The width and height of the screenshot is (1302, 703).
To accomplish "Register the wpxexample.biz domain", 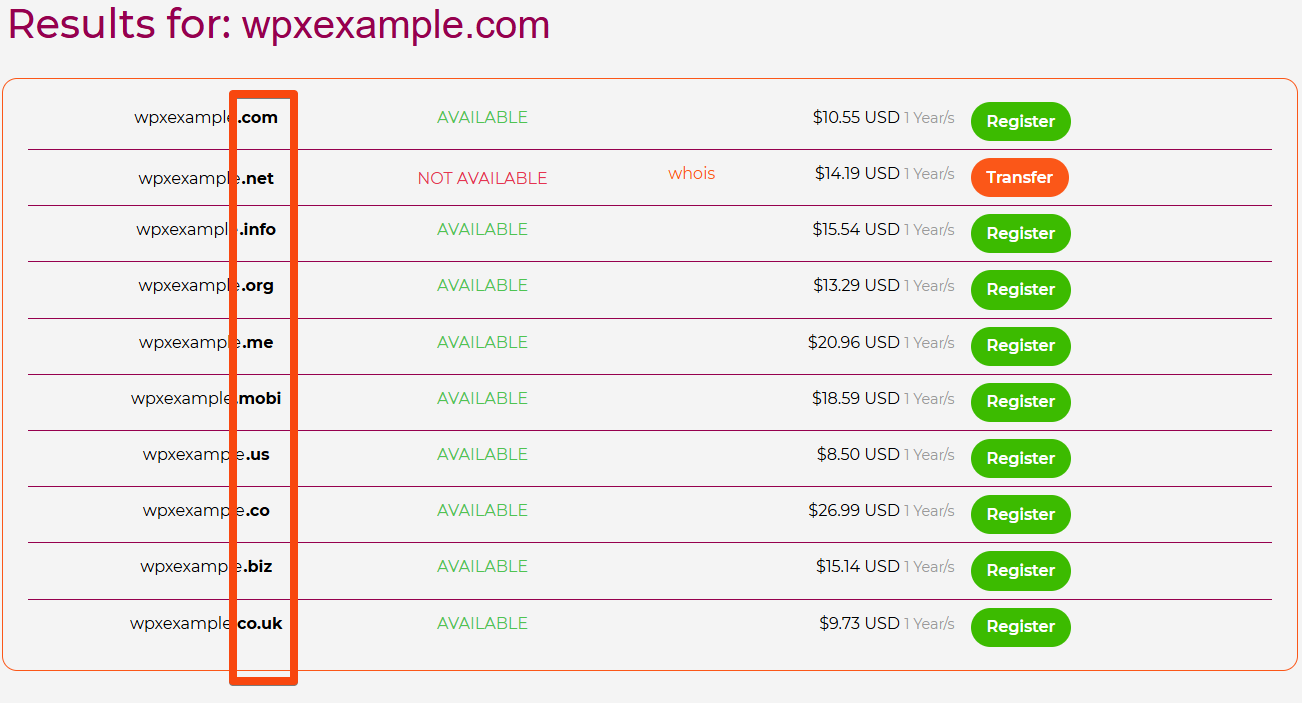I will tap(1020, 570).
